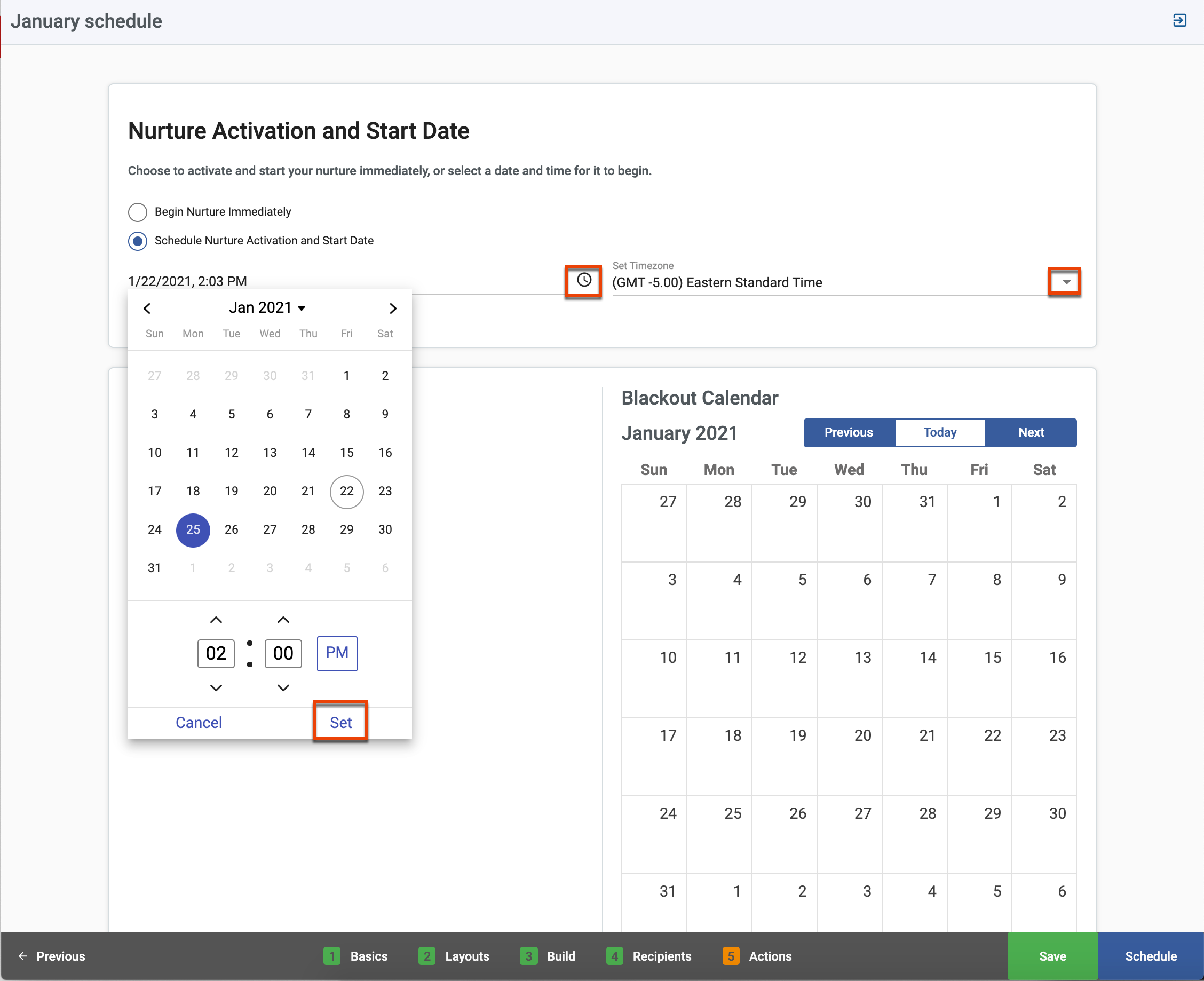Increase the minutes with up chevron
The height and width of the screenshot is (981, 1204).
[x=283, y=620]
